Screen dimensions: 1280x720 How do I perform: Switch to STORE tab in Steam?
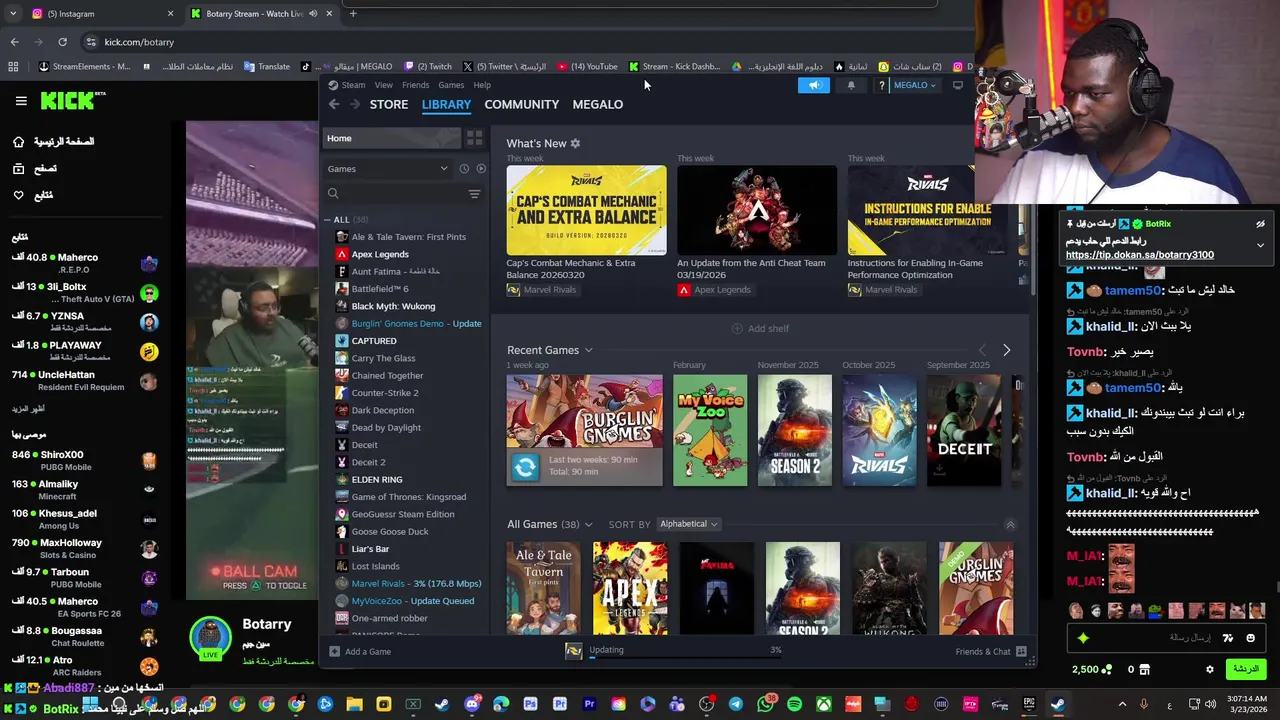click(x=389, y=104)
